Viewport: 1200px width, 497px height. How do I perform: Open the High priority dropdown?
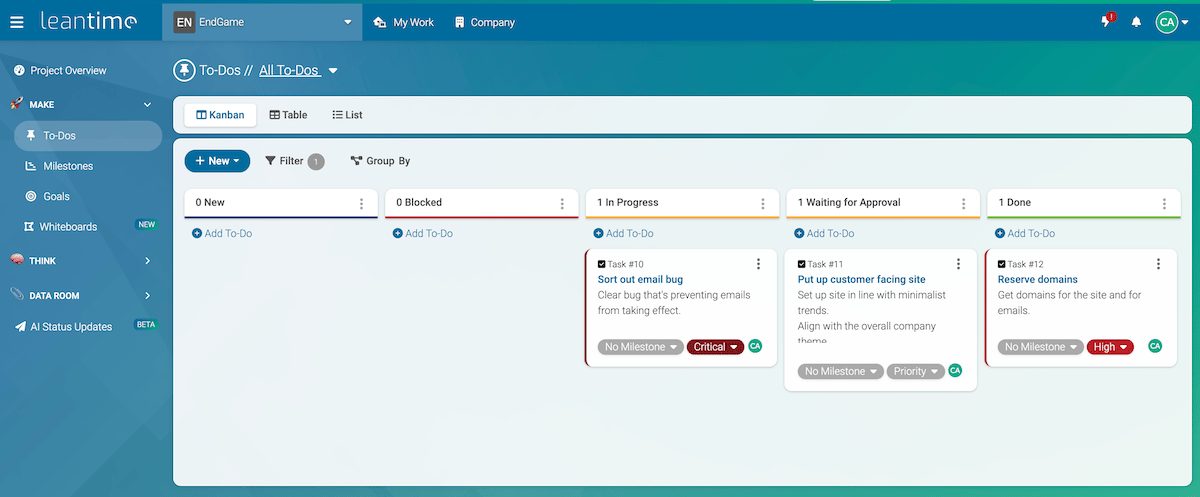coord(1110,347)
